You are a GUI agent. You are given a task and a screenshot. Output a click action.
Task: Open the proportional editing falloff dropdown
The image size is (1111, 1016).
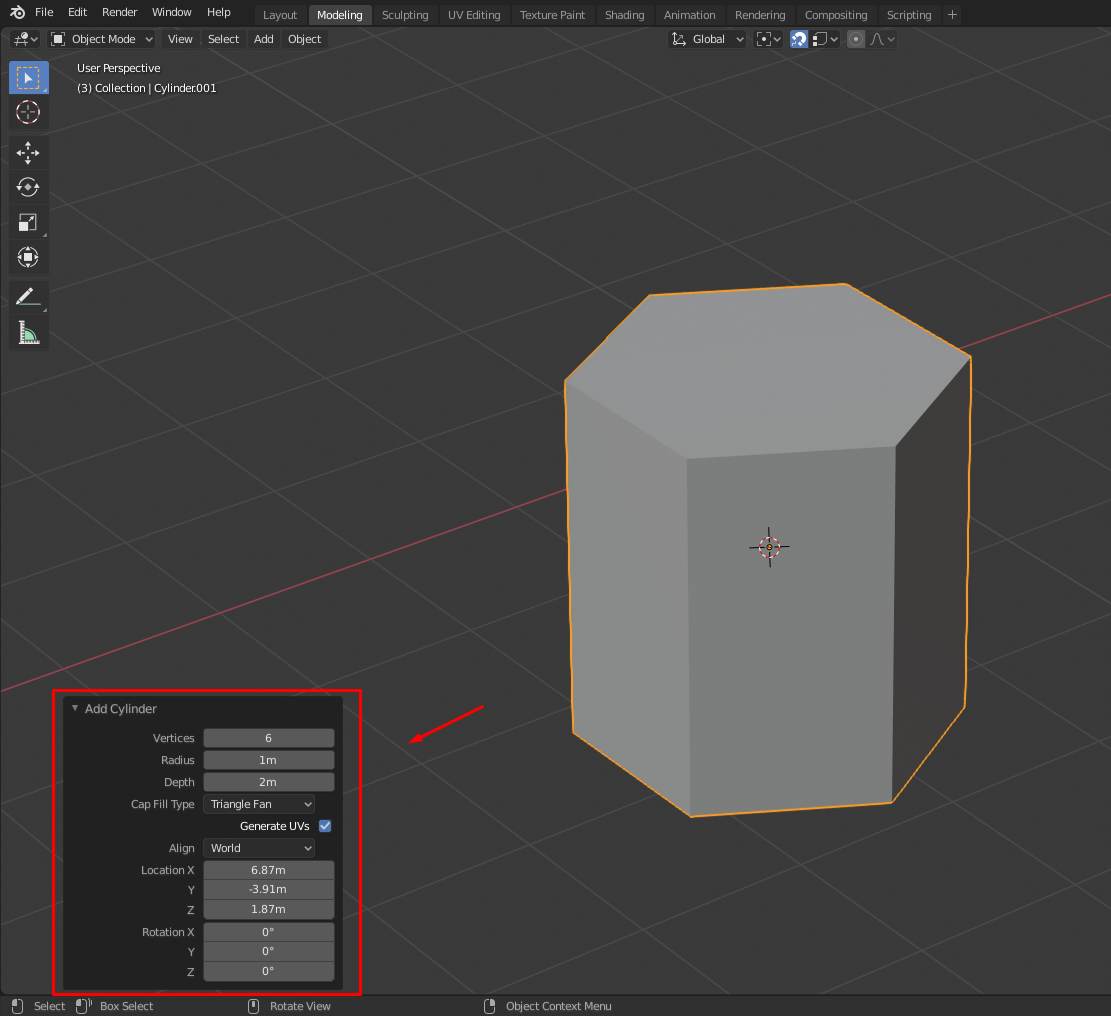point(882,39)
